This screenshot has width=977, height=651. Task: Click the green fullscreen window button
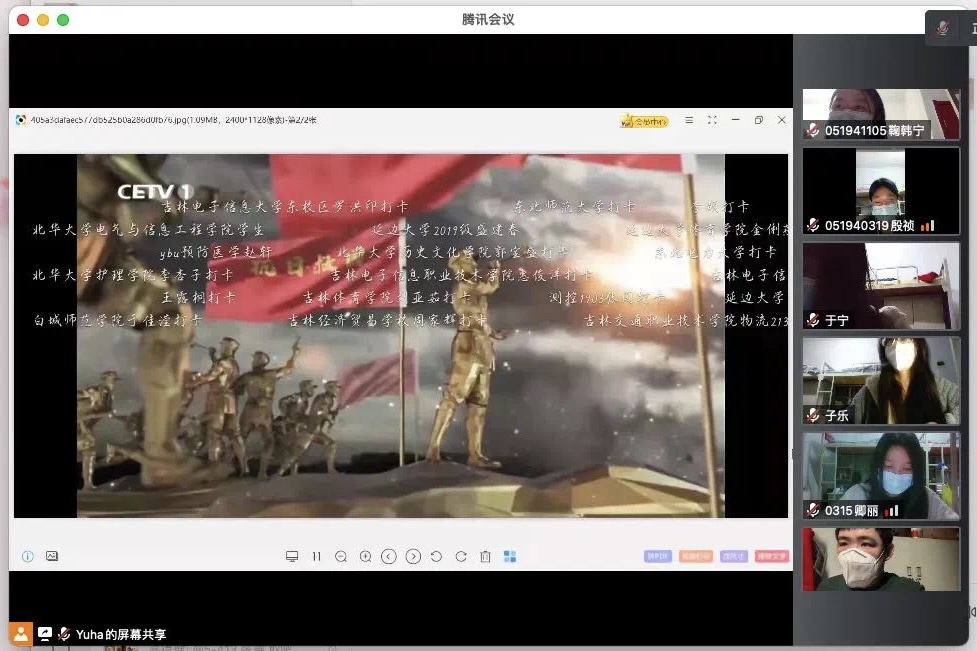[x=63, y=20]
